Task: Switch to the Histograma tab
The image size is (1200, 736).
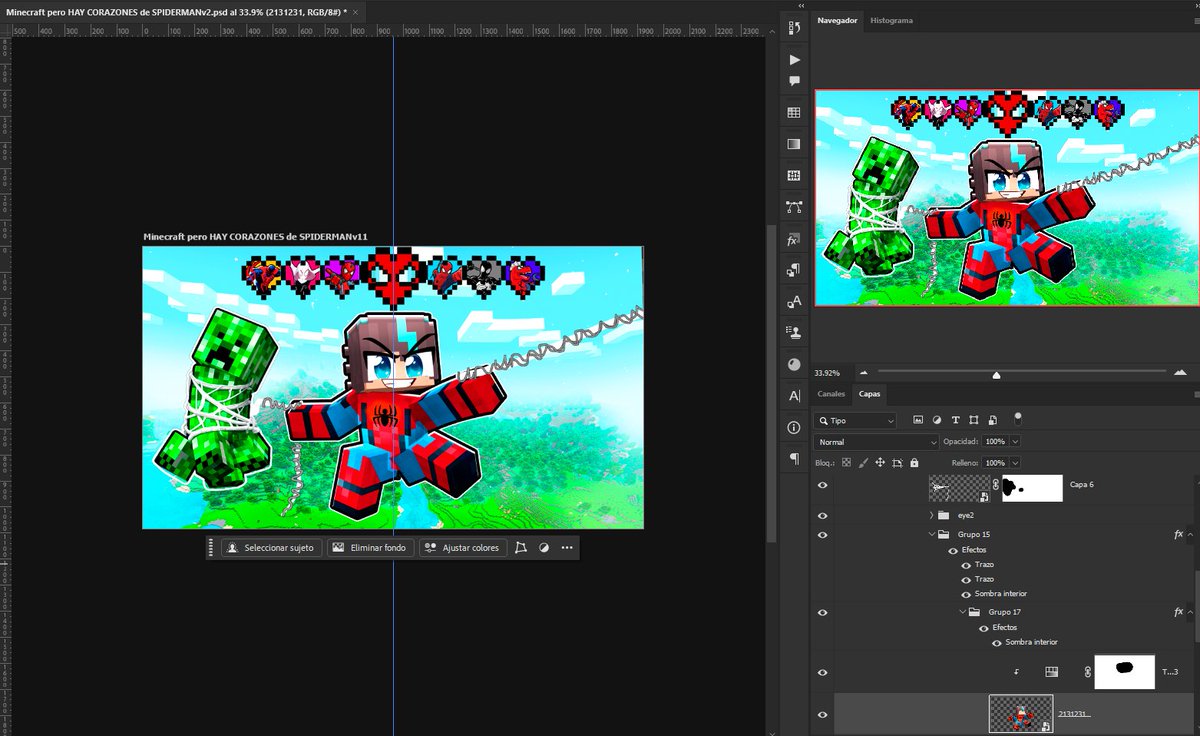Action: click(891, 20)
